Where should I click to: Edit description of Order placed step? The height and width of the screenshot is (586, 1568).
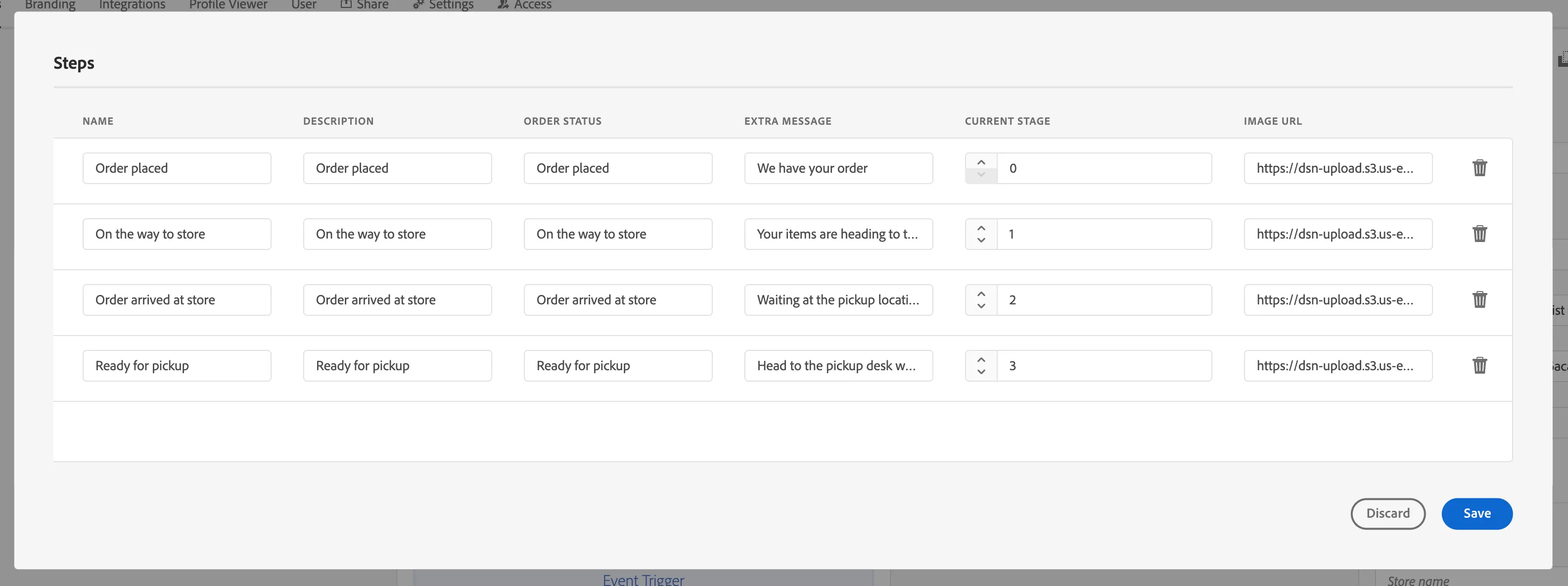(398, 168)
